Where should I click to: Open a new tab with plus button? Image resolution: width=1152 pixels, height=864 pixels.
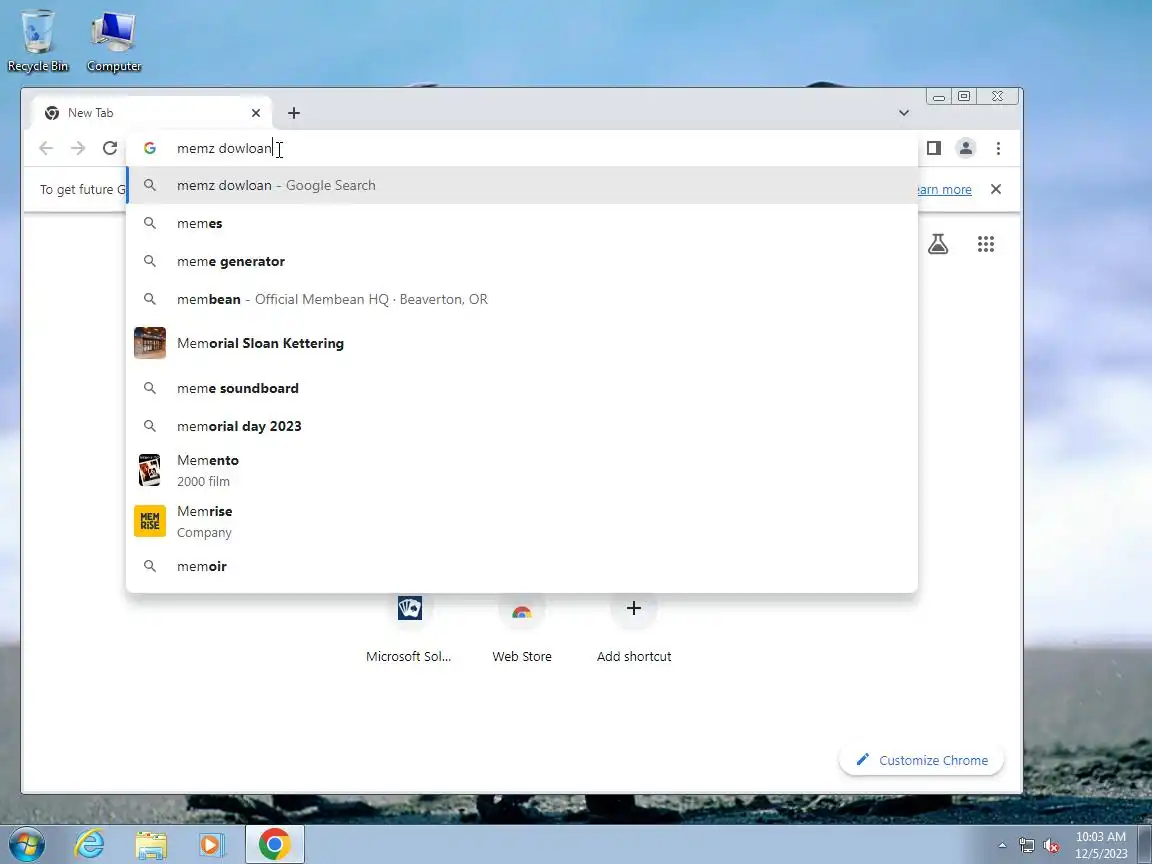point(294,113)
